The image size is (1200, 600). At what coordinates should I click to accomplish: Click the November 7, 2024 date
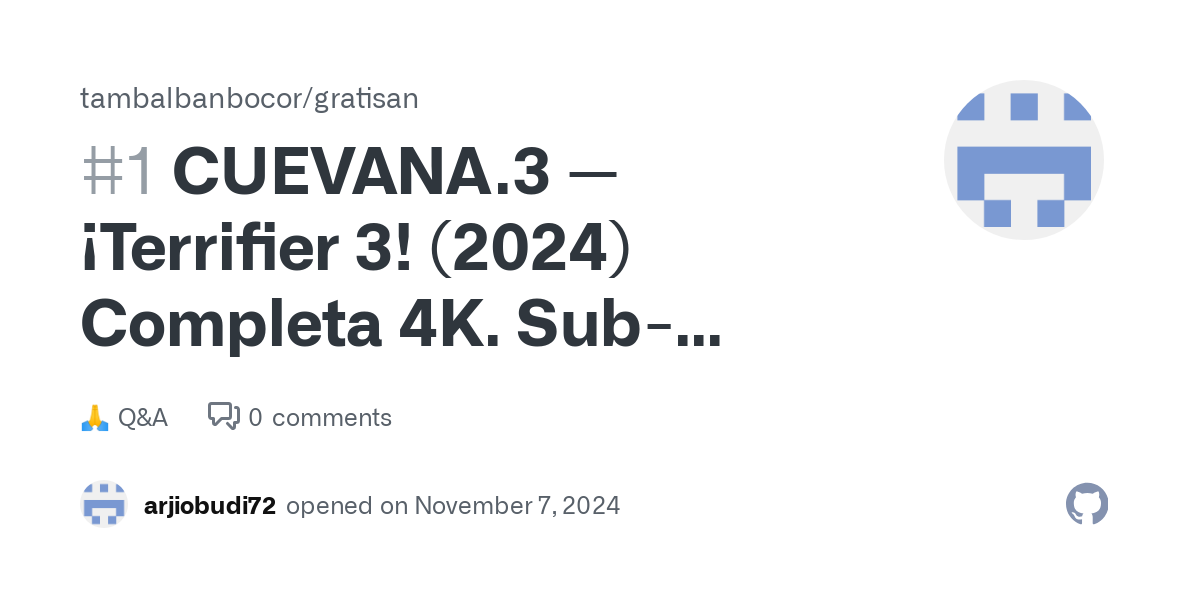pyautogui.click(x=517, y=506)
